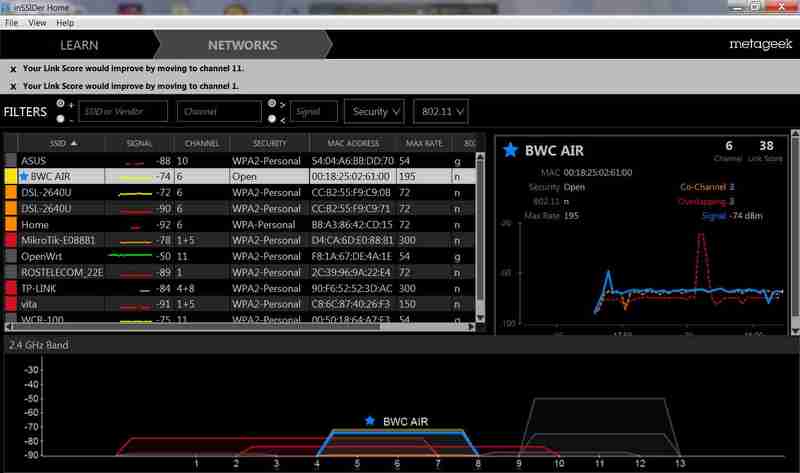This screenshot has height=473, width=800.
Task: Click the Signal filter field
Action: pos(314,111)
